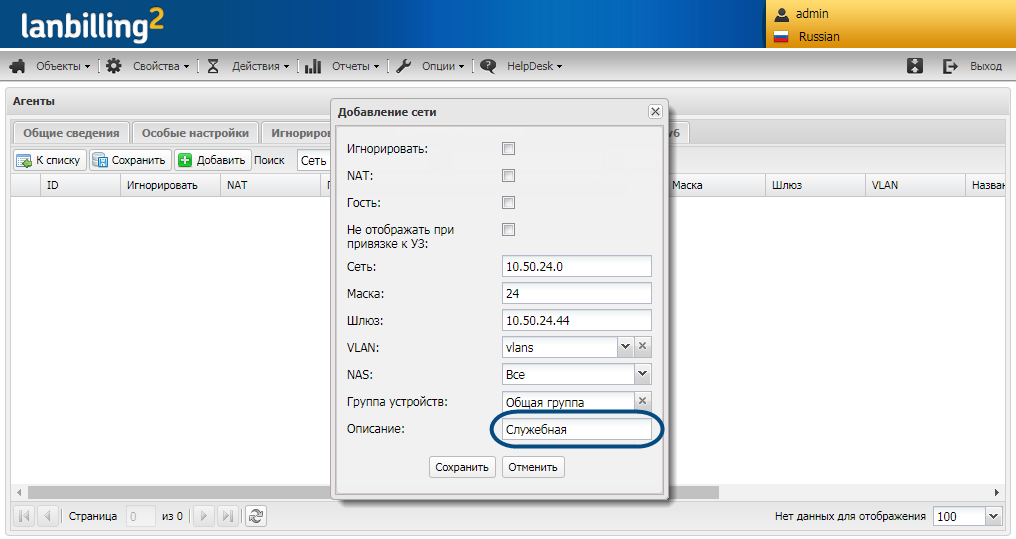Toggle the NAT checkbox
The height and width of the screenshot is (539, 1016).
[x=509, y=176]
